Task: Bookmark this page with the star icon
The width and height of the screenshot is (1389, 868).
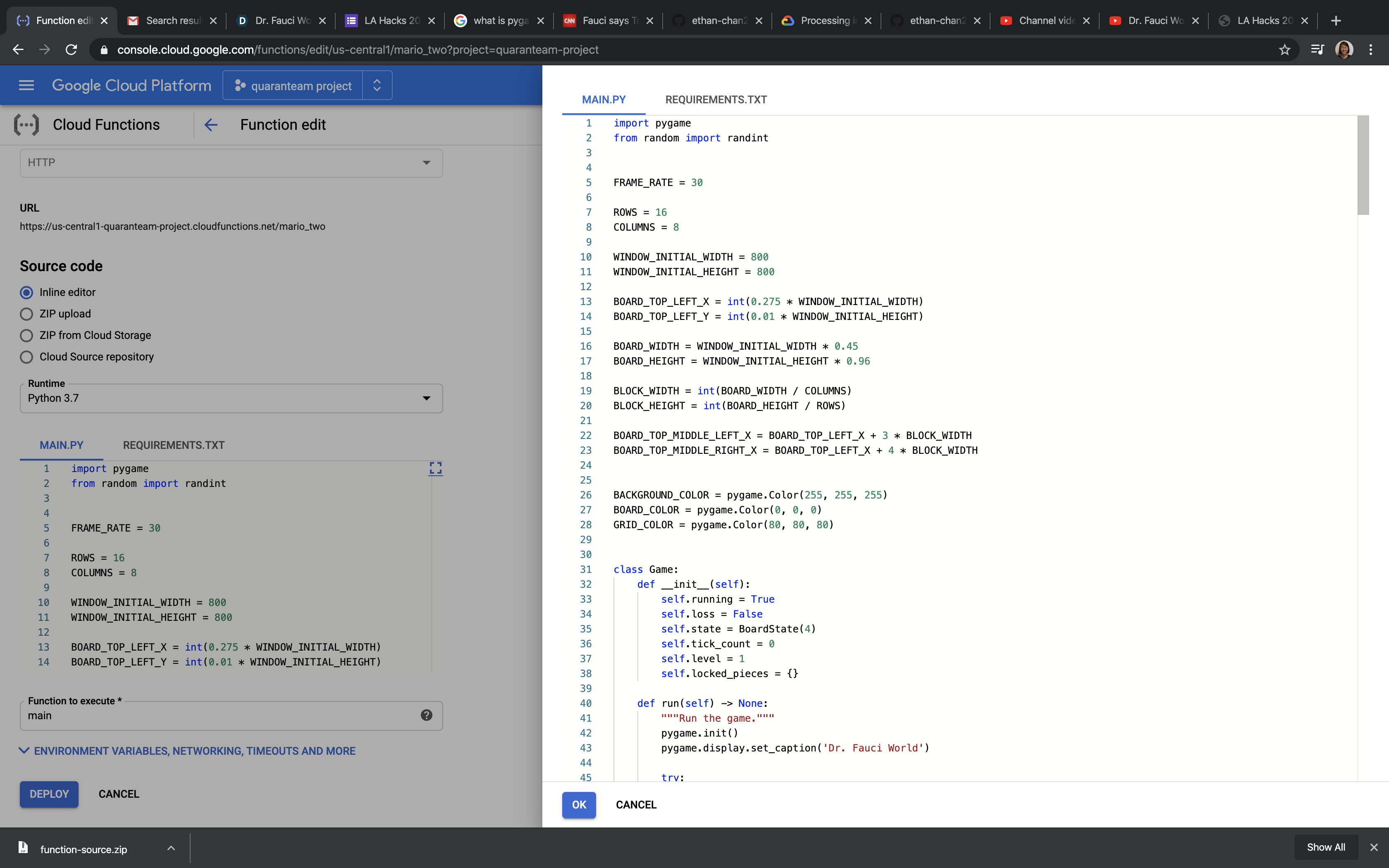Action: coord(1284,50)
